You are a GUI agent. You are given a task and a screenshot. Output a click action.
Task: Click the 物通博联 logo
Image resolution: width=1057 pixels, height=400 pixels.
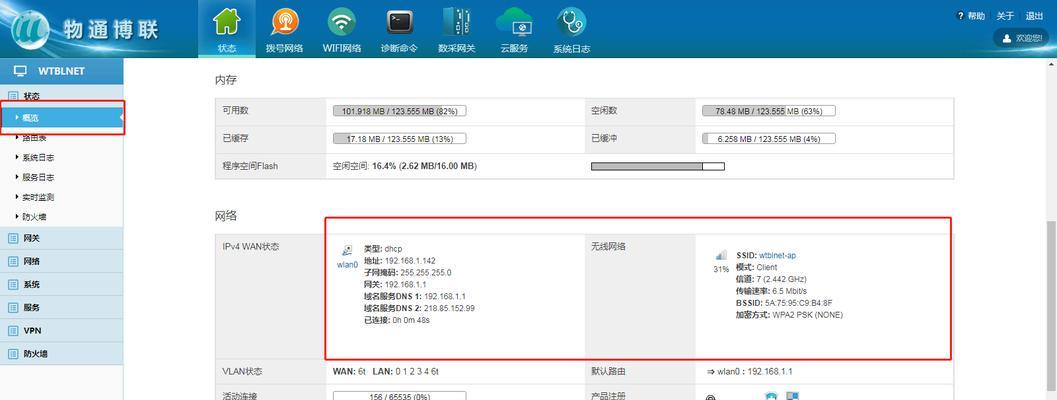pos(82,29)
